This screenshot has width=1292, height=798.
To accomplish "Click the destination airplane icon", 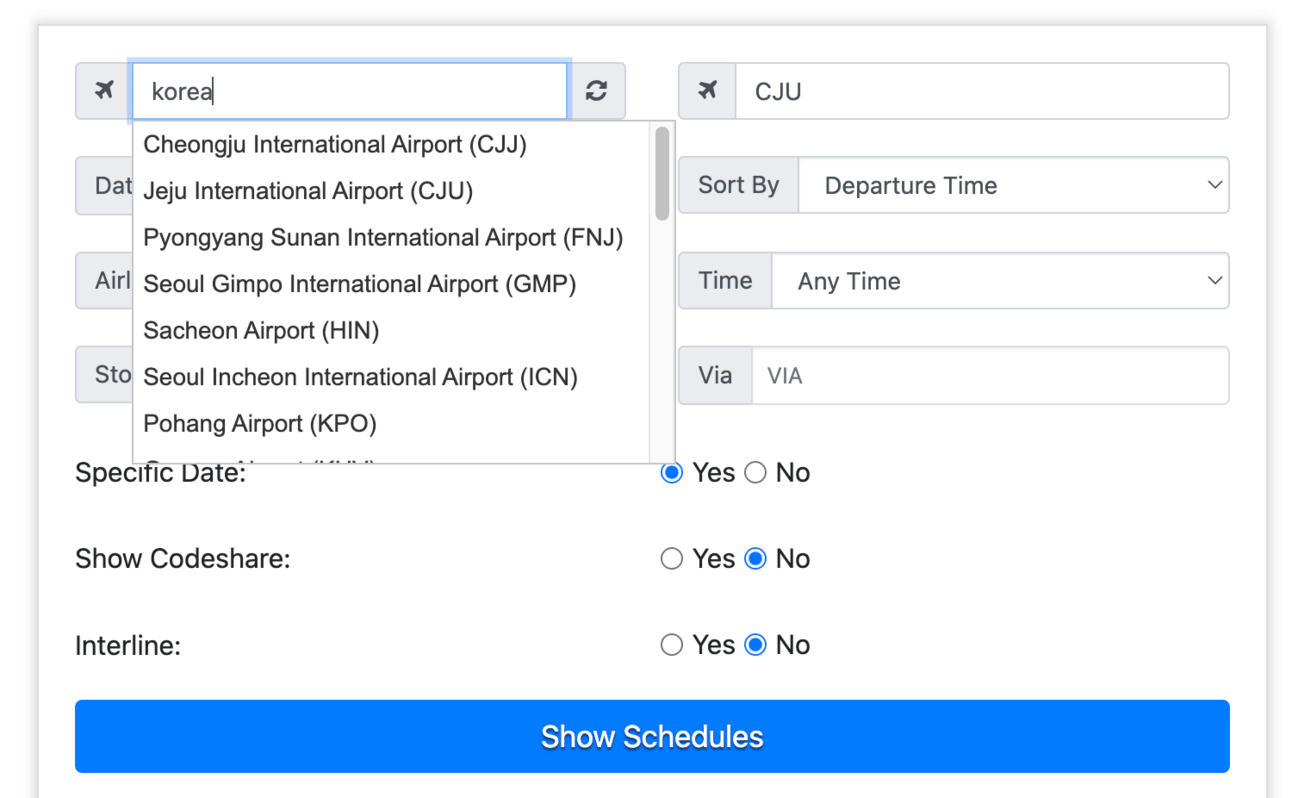I will pyautogui.click(x=707, y=91).
